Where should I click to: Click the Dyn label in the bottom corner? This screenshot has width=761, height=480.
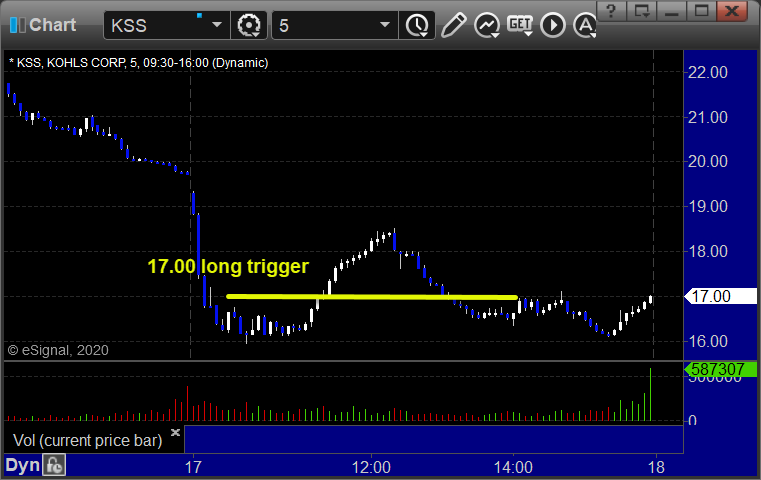22,465
